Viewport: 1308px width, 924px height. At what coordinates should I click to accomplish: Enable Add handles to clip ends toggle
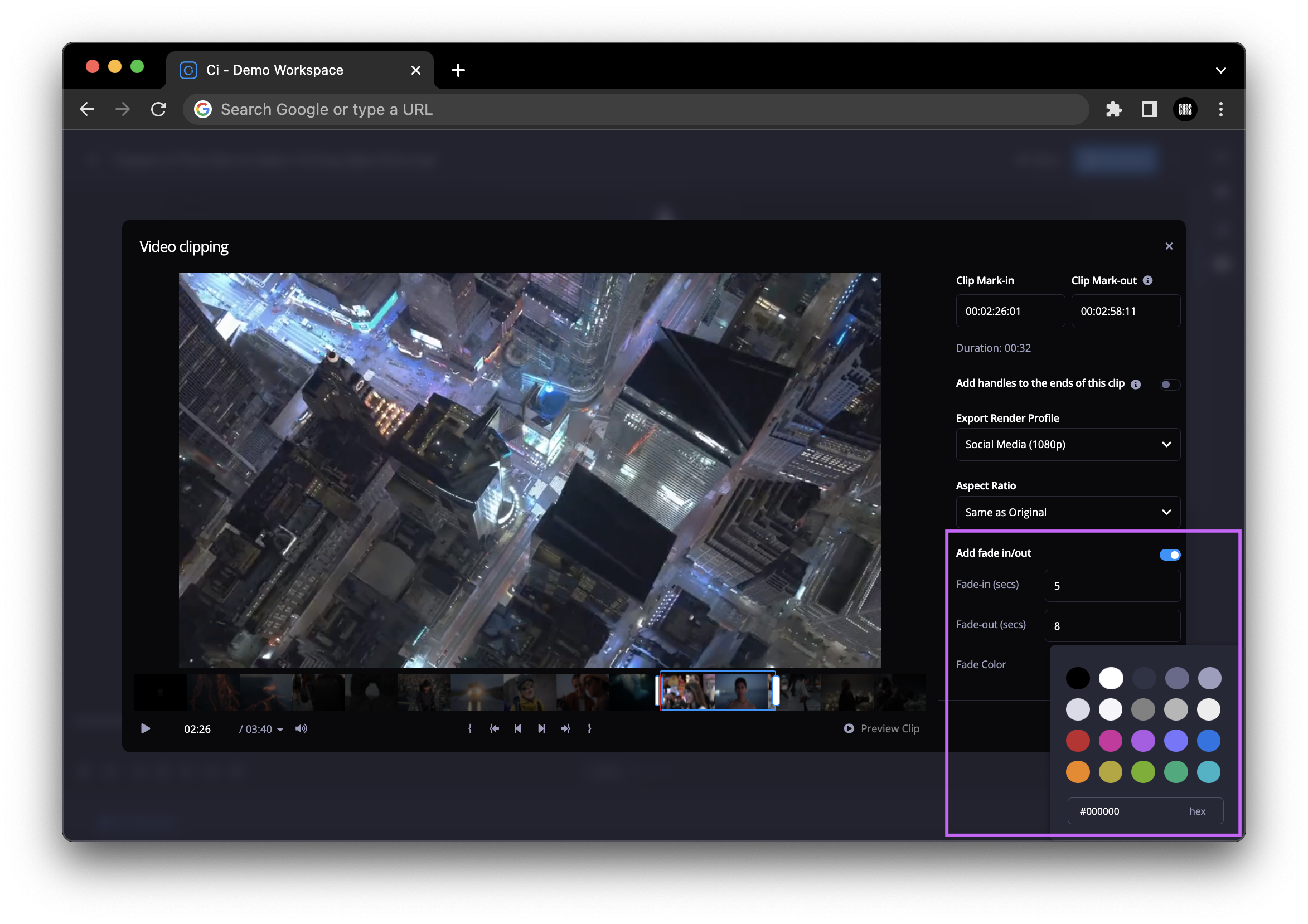1169,385
